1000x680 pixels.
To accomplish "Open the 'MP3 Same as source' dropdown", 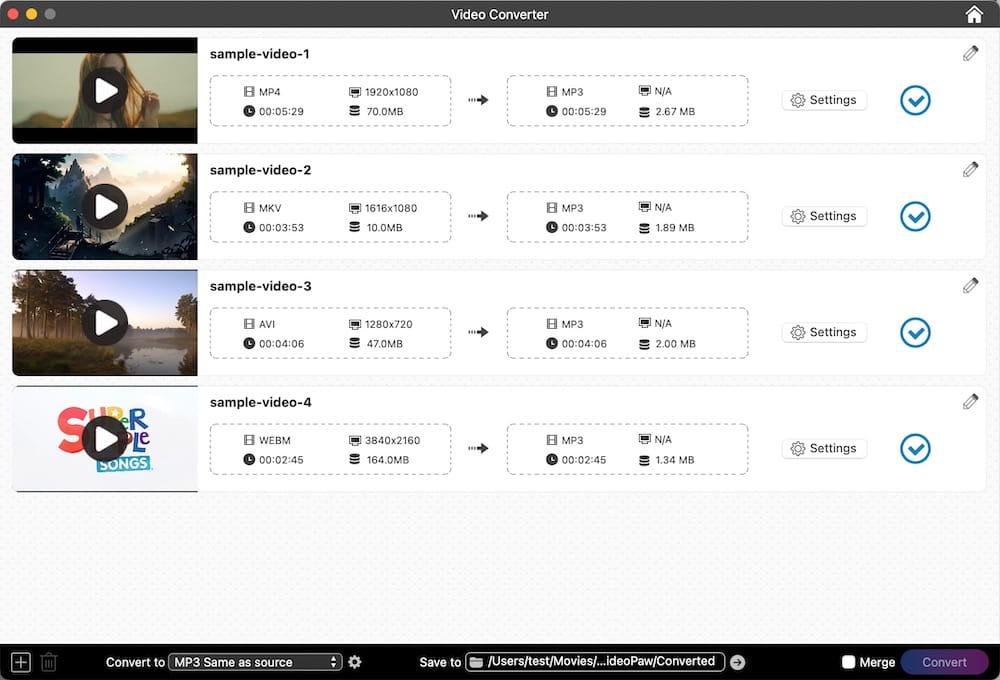I will 255,662.
